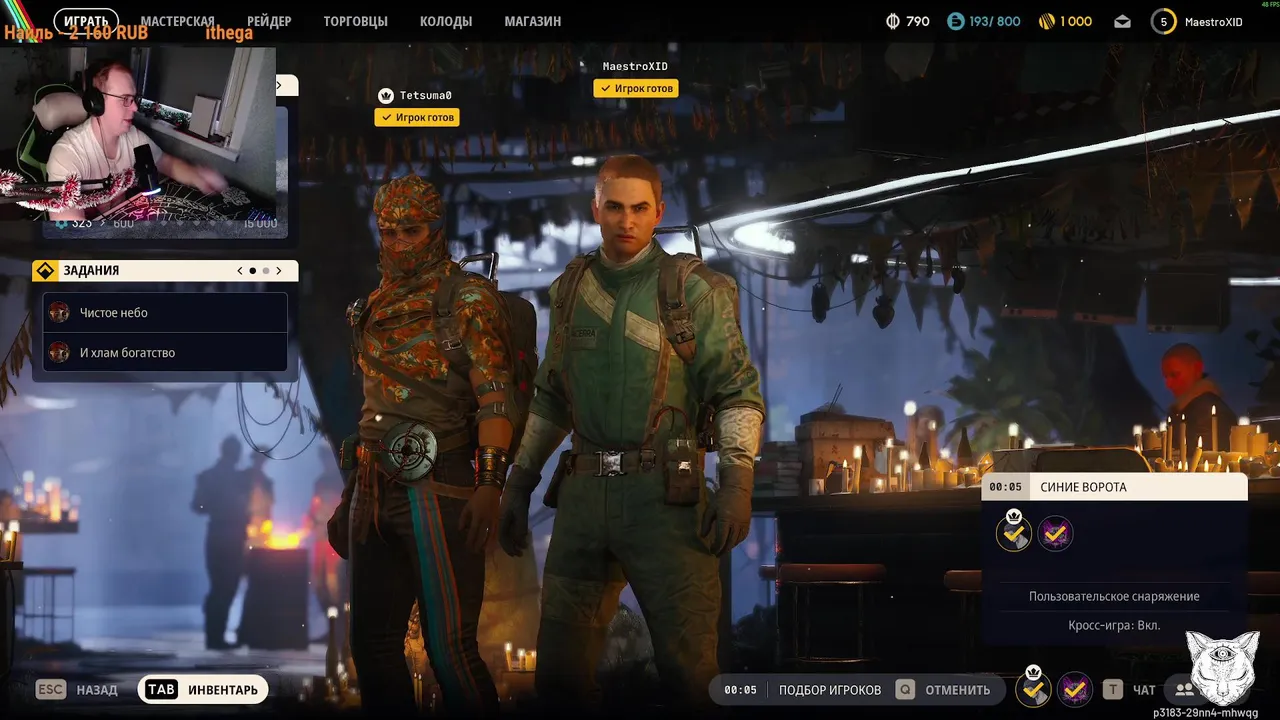Cancel matchmaking with ОТМЕНИТЬ
Screen dimensions: 1280x720
[958, 690]
